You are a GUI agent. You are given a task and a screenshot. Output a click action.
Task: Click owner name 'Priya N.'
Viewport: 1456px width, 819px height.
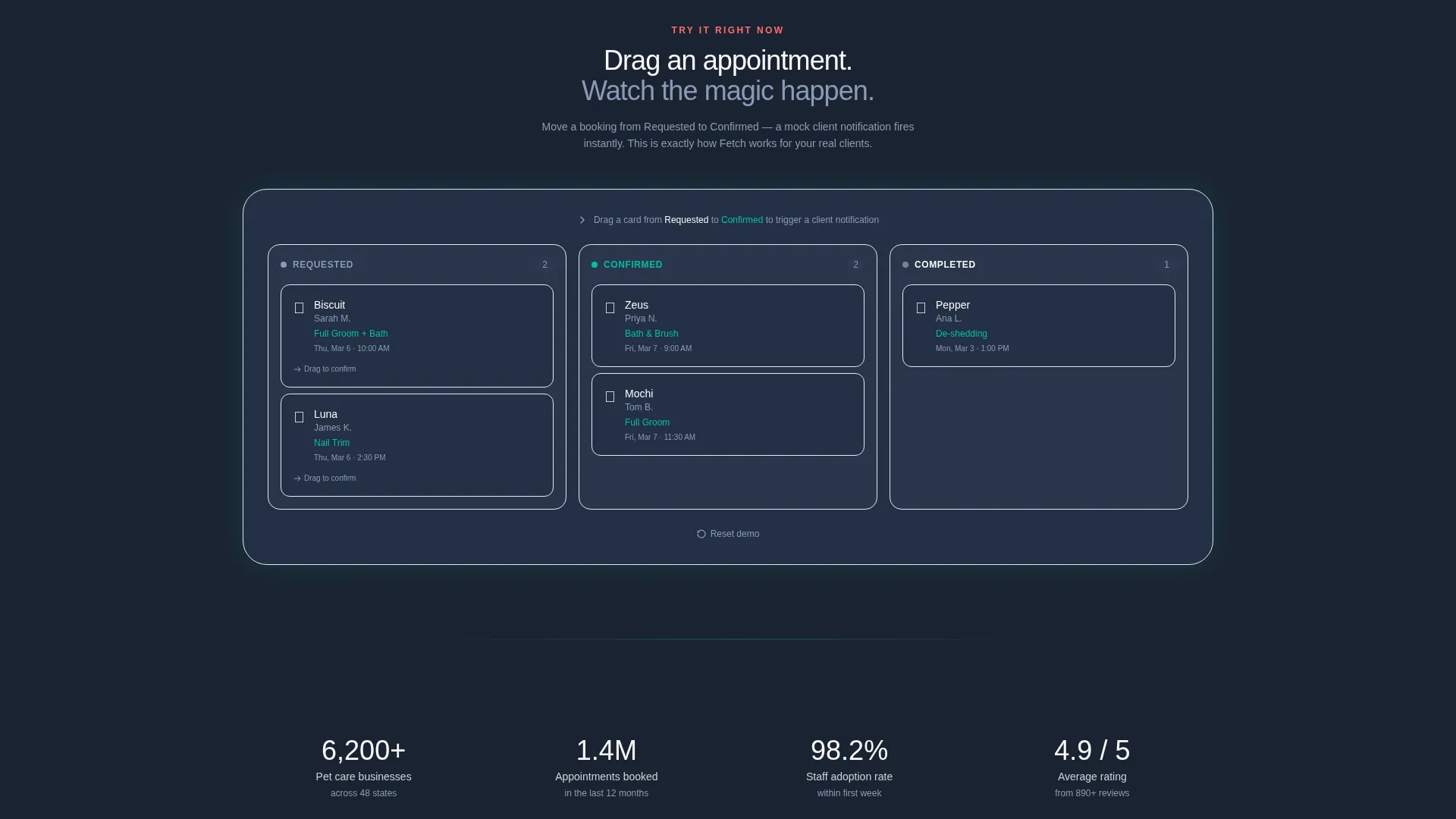(x=641, y=318)
